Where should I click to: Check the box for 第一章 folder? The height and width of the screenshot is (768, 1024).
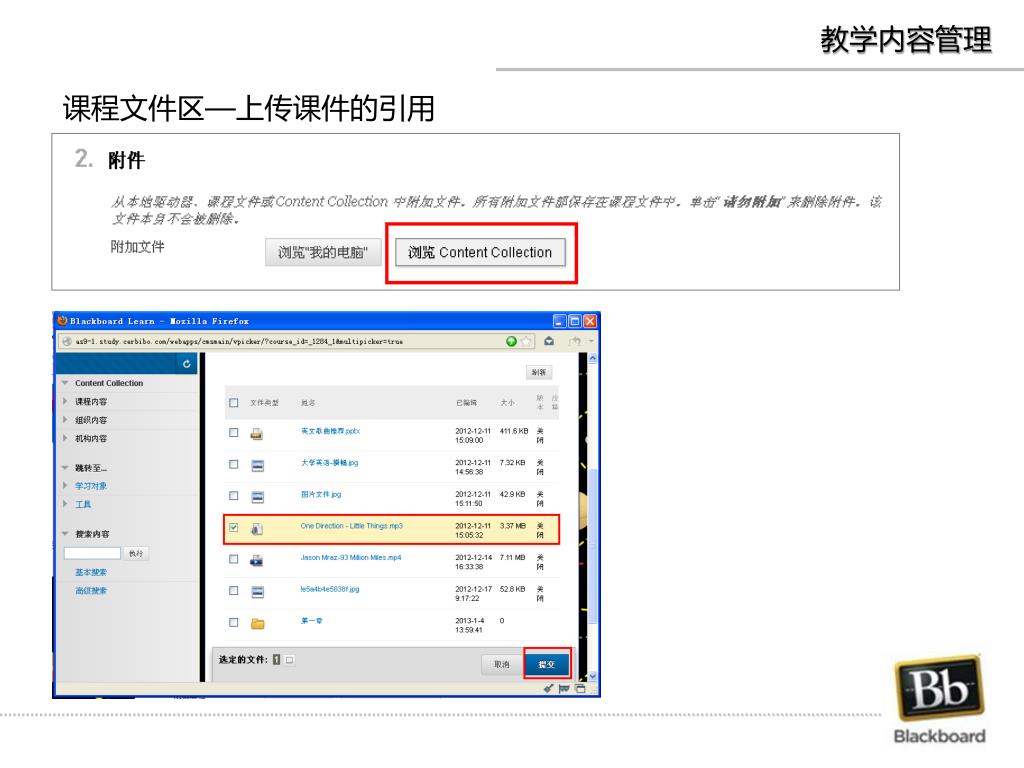[234, 622]
